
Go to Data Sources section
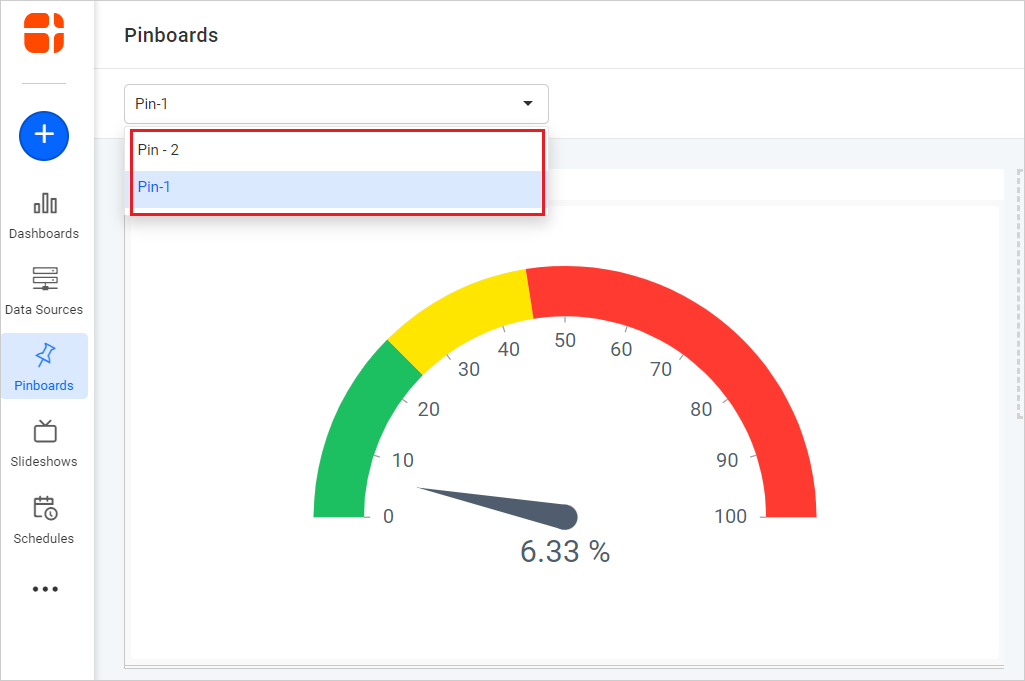click(44, 291)
